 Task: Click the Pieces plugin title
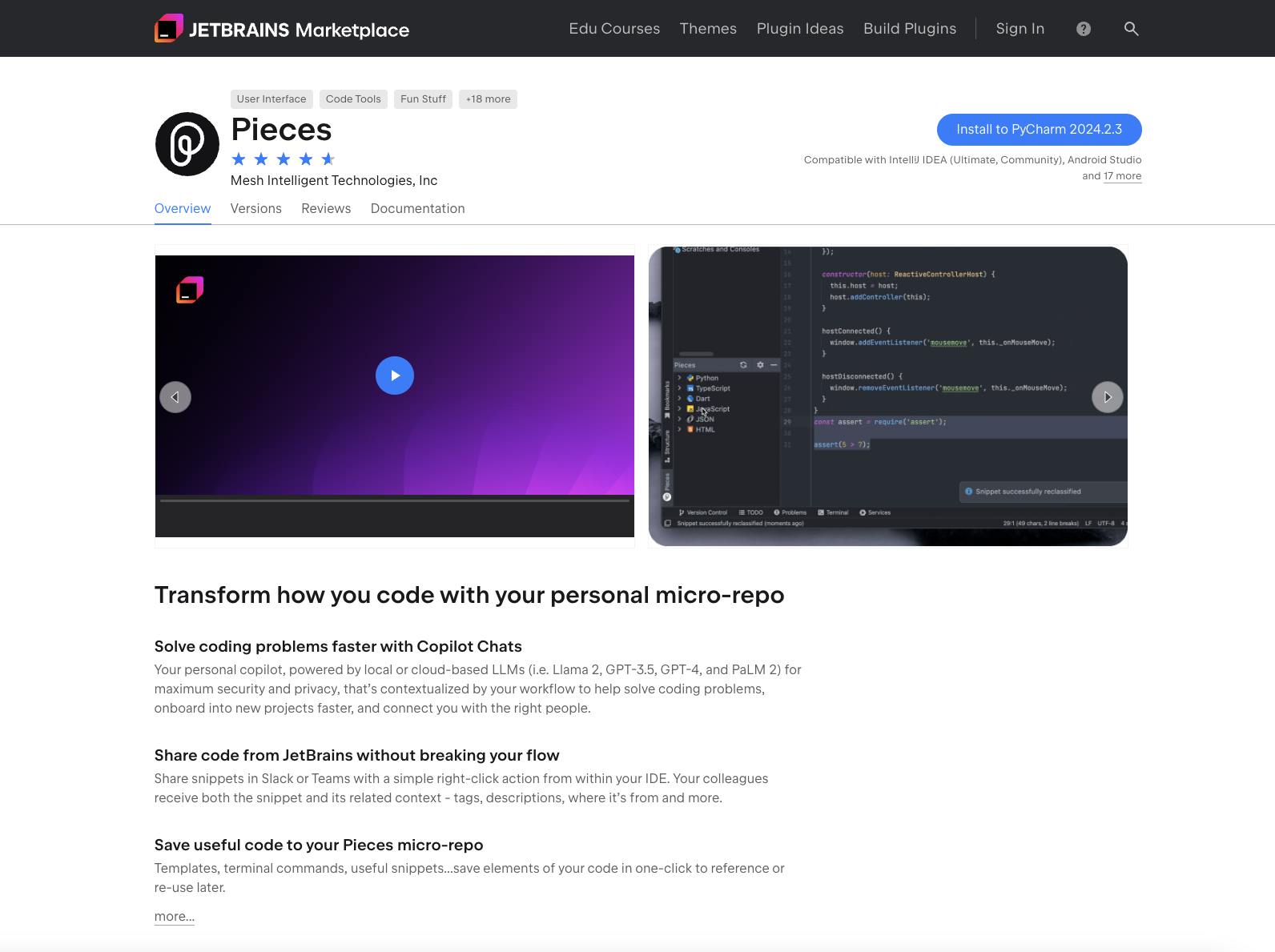pos(281,130)
